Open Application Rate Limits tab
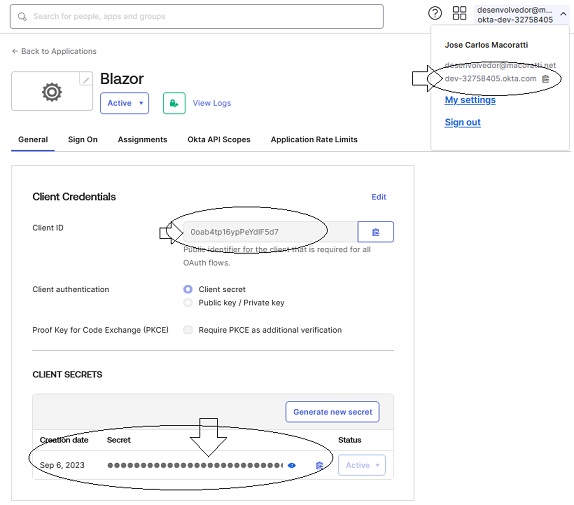The height and width of the screenshot is (505, 574). pyautogui.click(x=314, y=139)
